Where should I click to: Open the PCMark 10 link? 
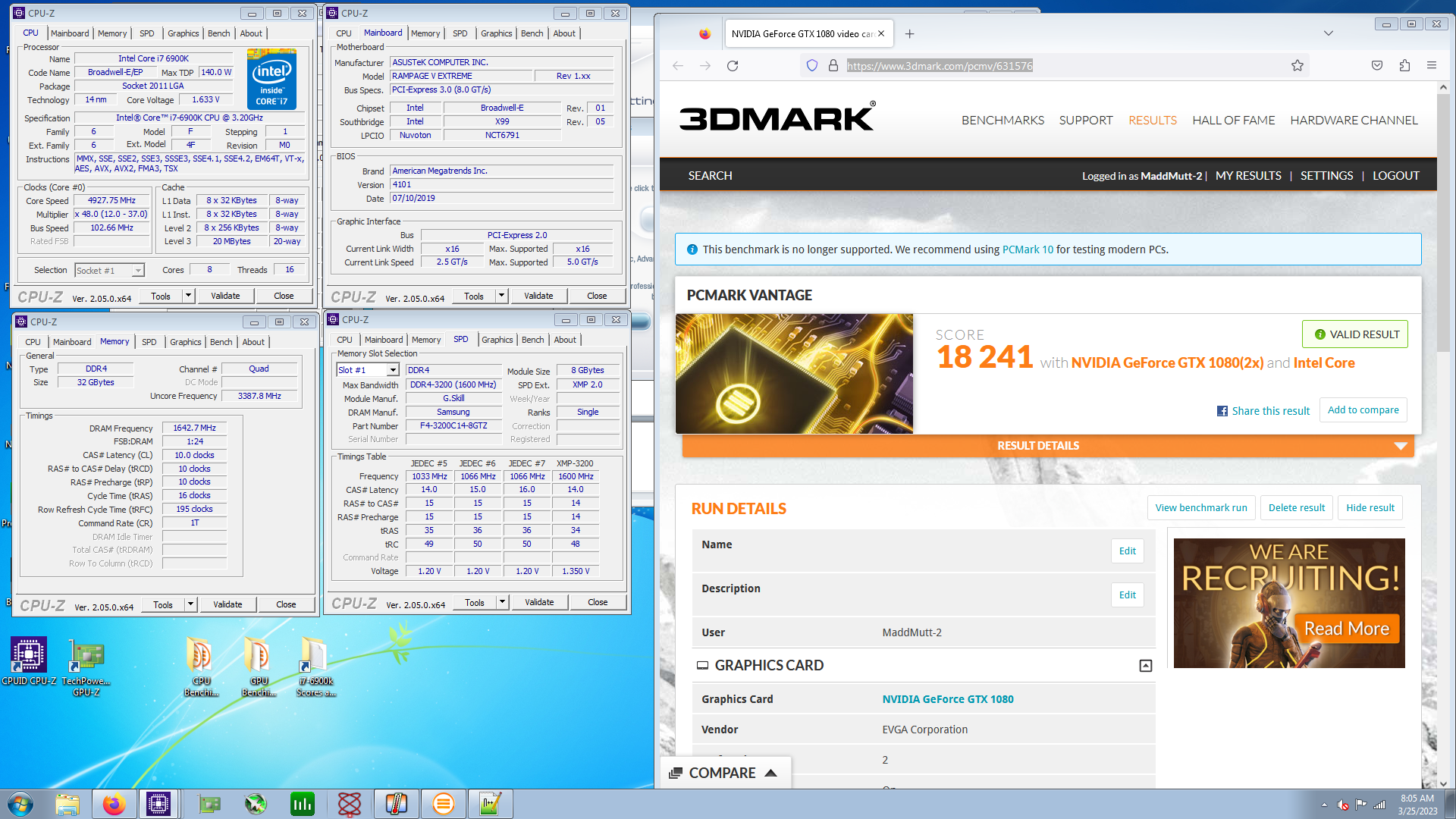coord(1028,249)
